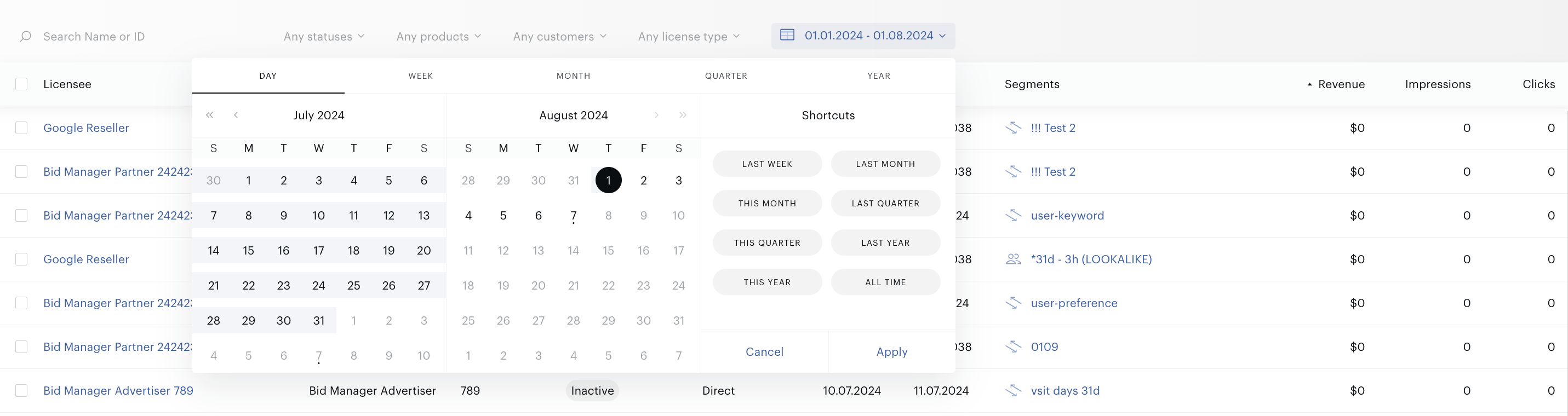This screenshot has width=1568, height=416.
Task: Apply the selected date range
Action: click(x=892, y=351)
